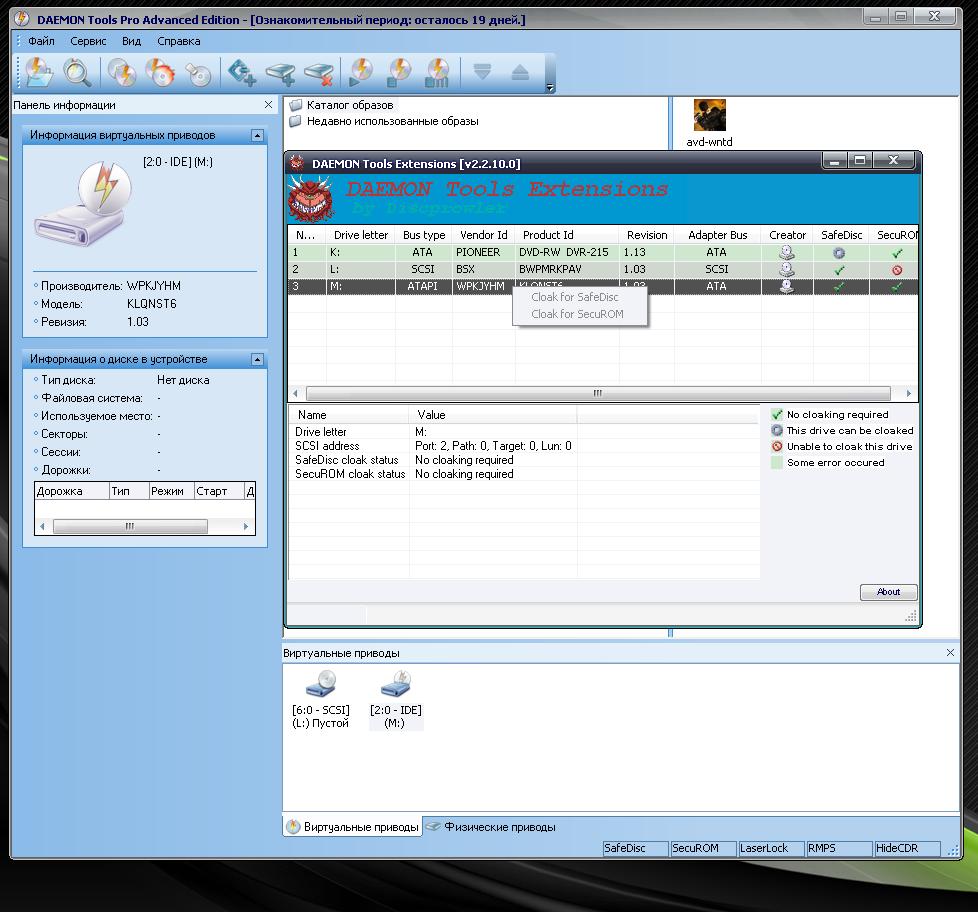Click SecuROM indicator in status bar

[703, 848]
